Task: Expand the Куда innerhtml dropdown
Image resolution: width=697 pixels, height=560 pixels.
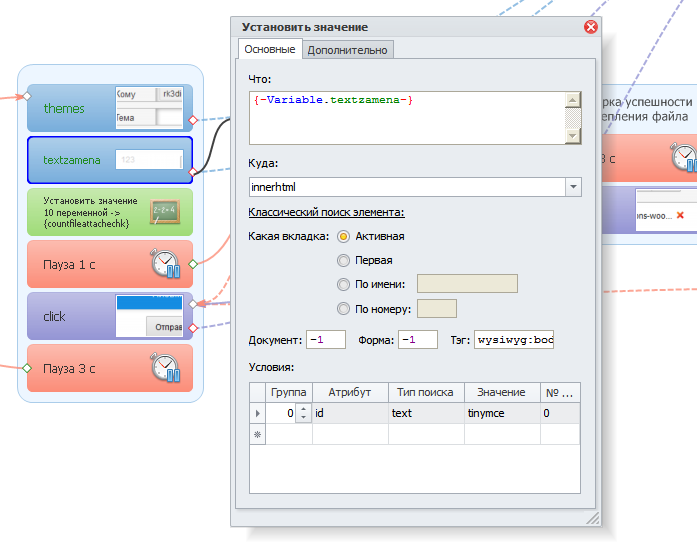Action: coord(573,187)
